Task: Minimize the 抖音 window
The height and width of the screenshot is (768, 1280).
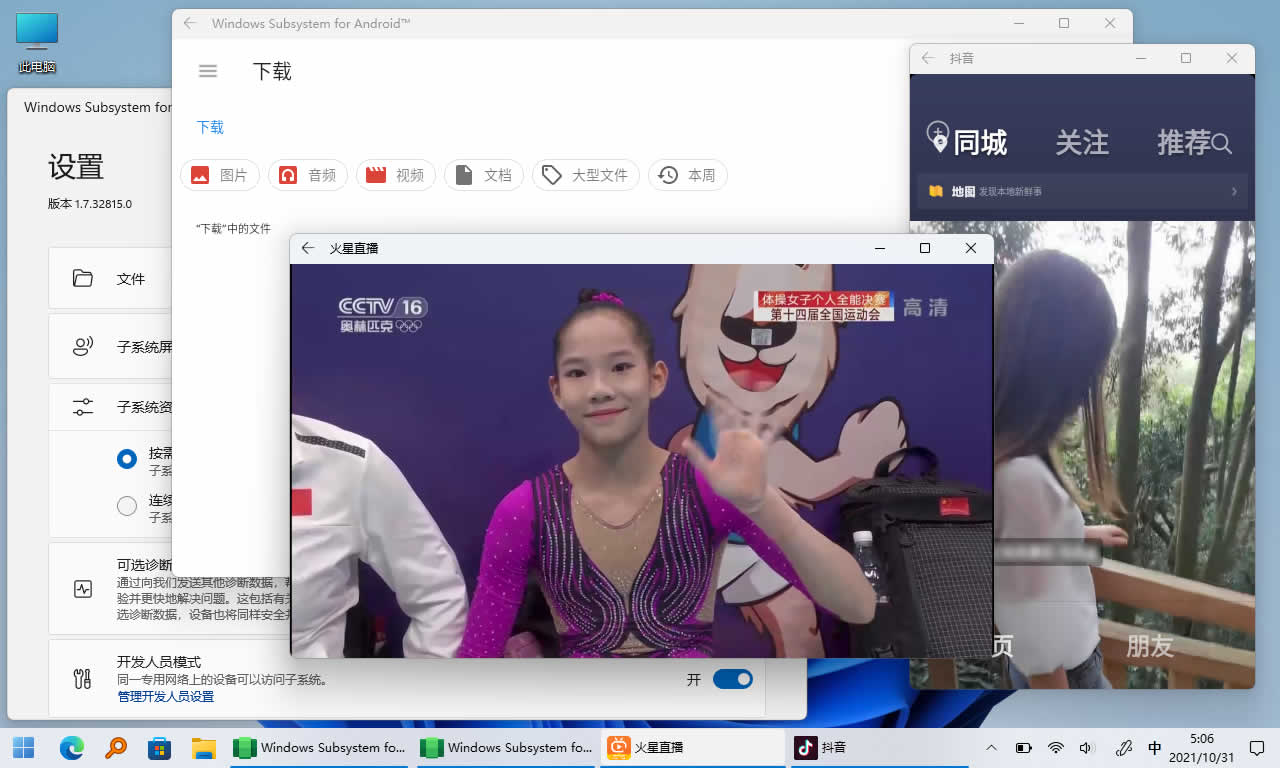Action: (x=1140, y=58)
